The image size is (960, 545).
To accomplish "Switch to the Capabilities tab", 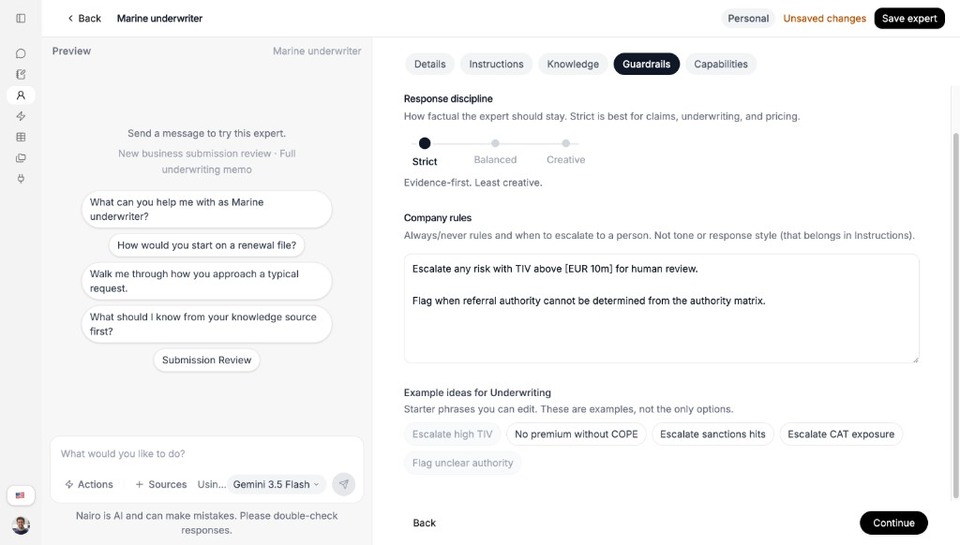I will point(721,64).
